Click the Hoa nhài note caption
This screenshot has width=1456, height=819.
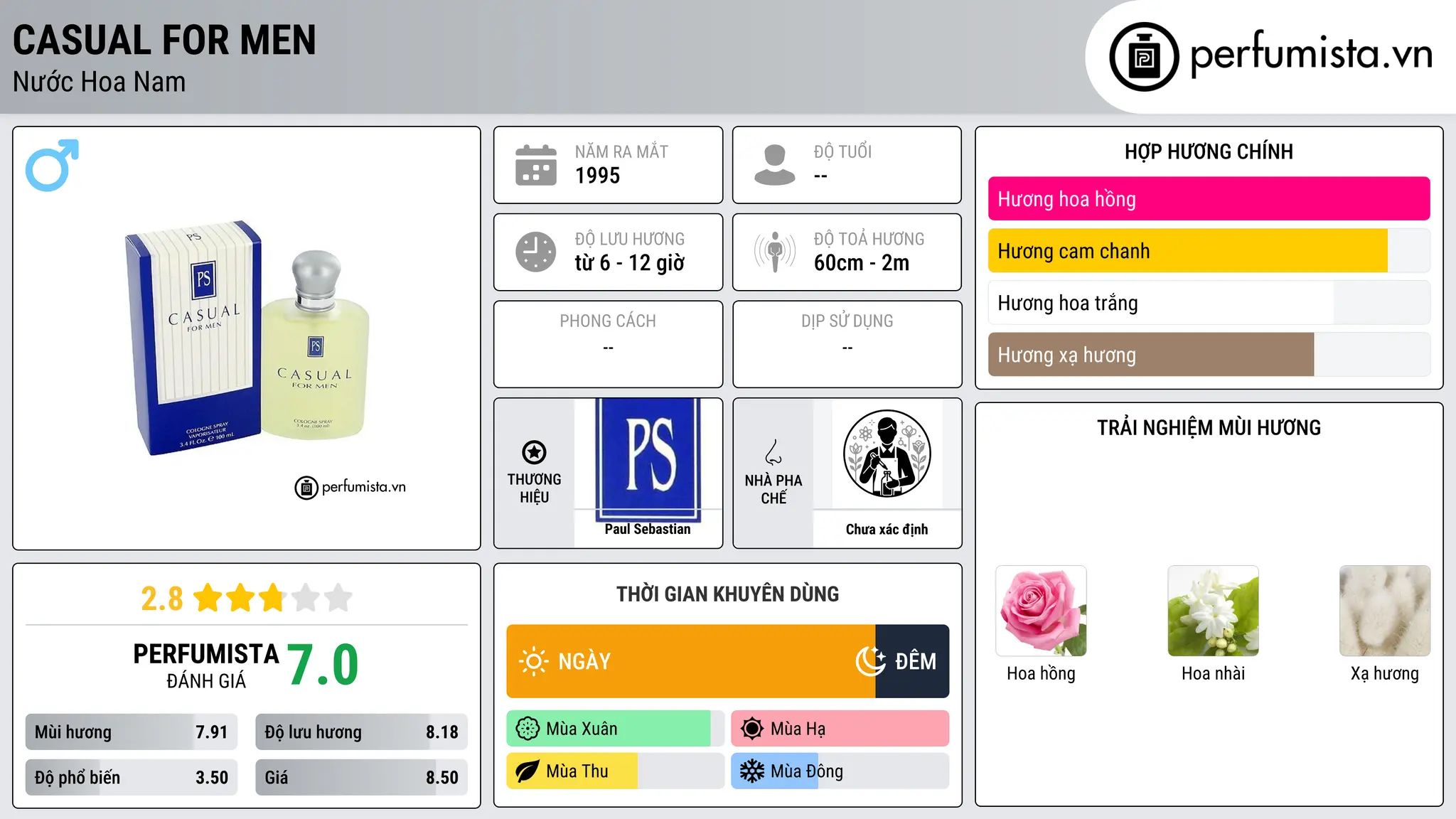(1213, 673)
